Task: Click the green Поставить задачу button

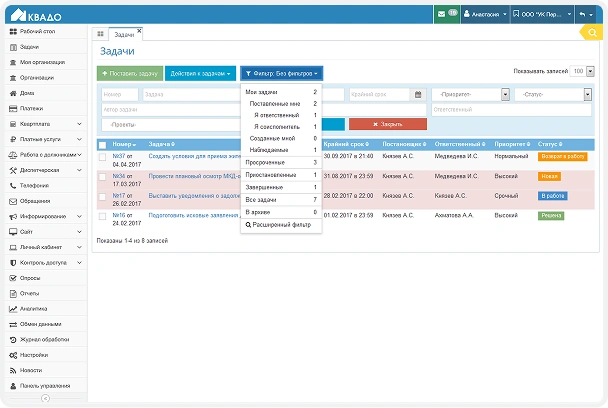Action: (127, 74)
